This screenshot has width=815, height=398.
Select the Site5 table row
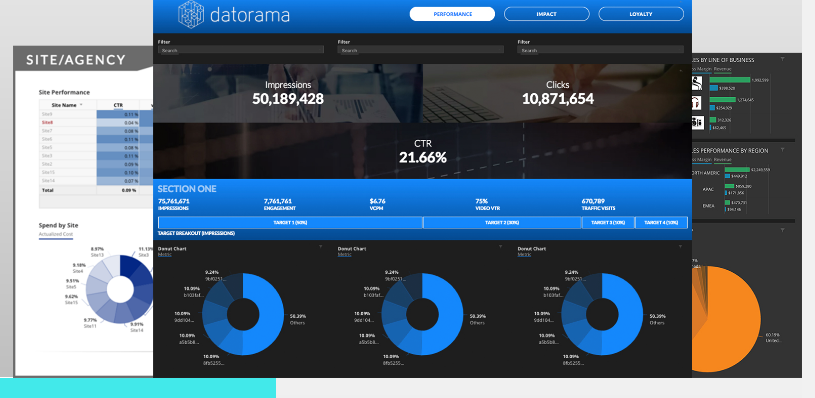pyautogui.click(x=96, y=148)
